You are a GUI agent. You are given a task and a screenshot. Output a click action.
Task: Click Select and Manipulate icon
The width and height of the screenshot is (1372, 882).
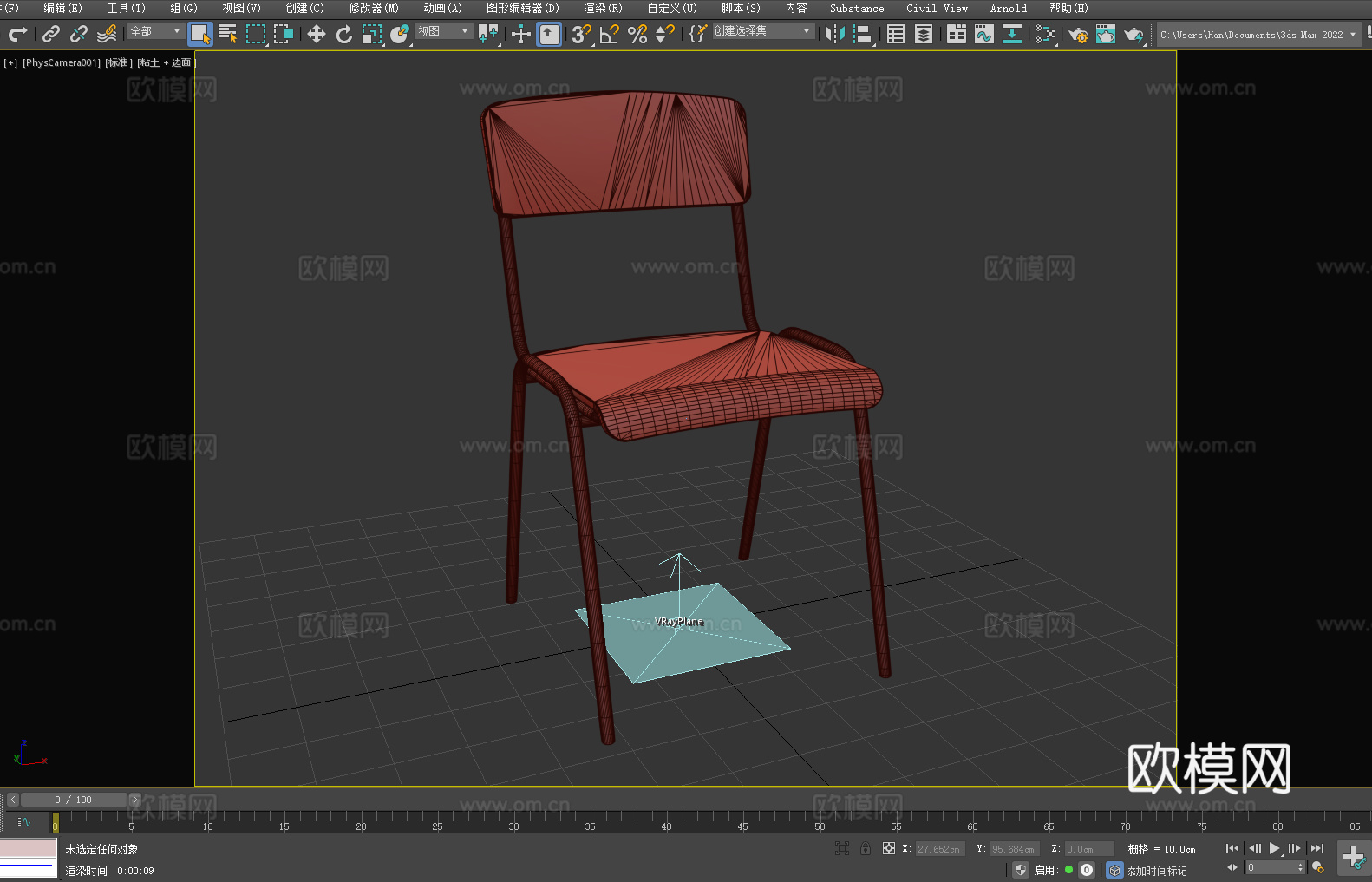pyautogui.click(x=521, y=34)
